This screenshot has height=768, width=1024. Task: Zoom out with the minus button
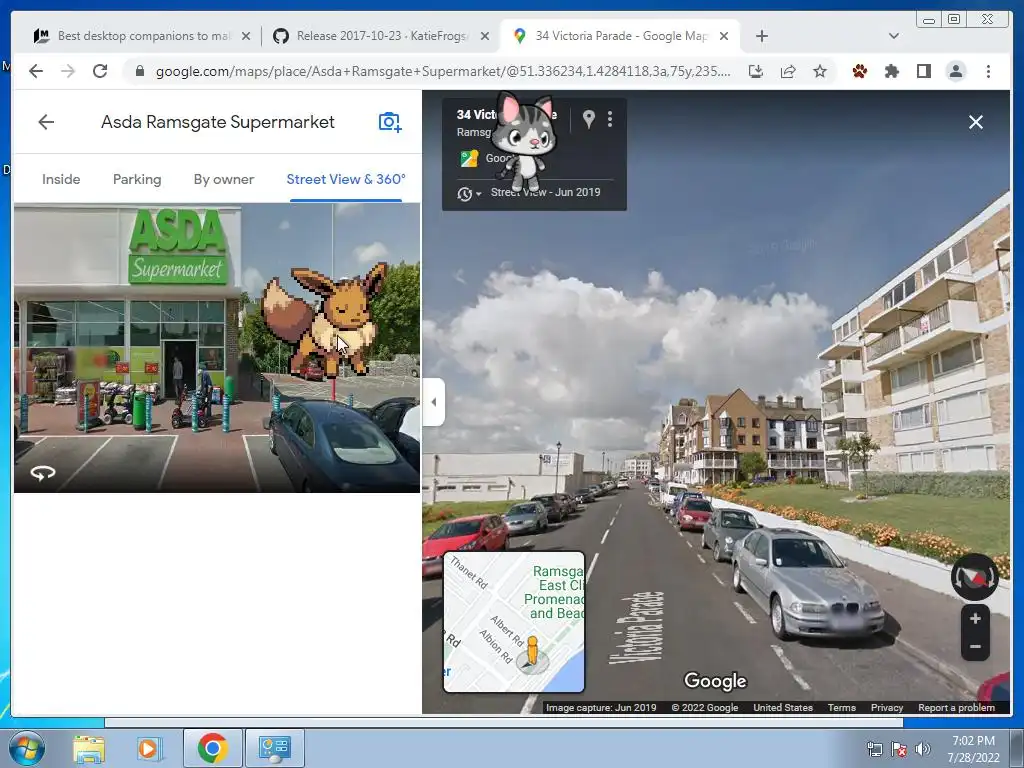click(975, 647)
